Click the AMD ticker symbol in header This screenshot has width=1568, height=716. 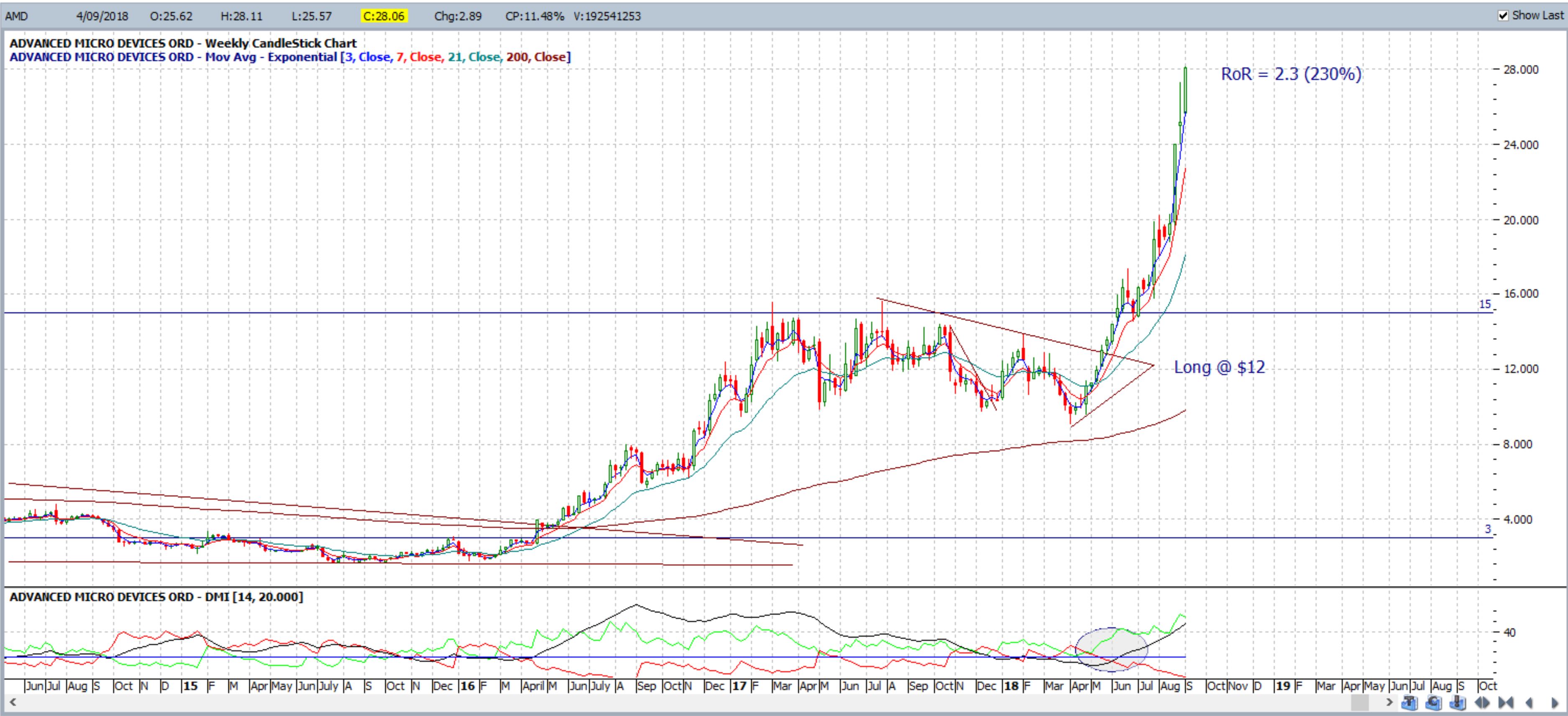pos(16,16)
